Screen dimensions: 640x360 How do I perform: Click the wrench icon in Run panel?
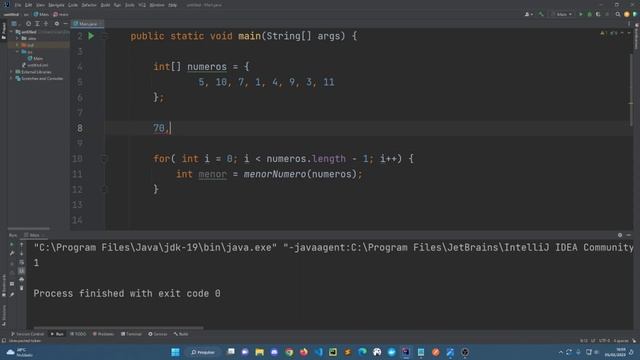pos(12,253)
